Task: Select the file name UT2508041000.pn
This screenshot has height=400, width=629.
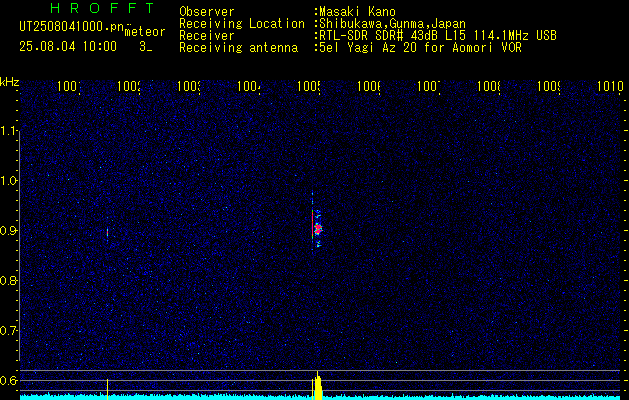Action: [71, 26]
